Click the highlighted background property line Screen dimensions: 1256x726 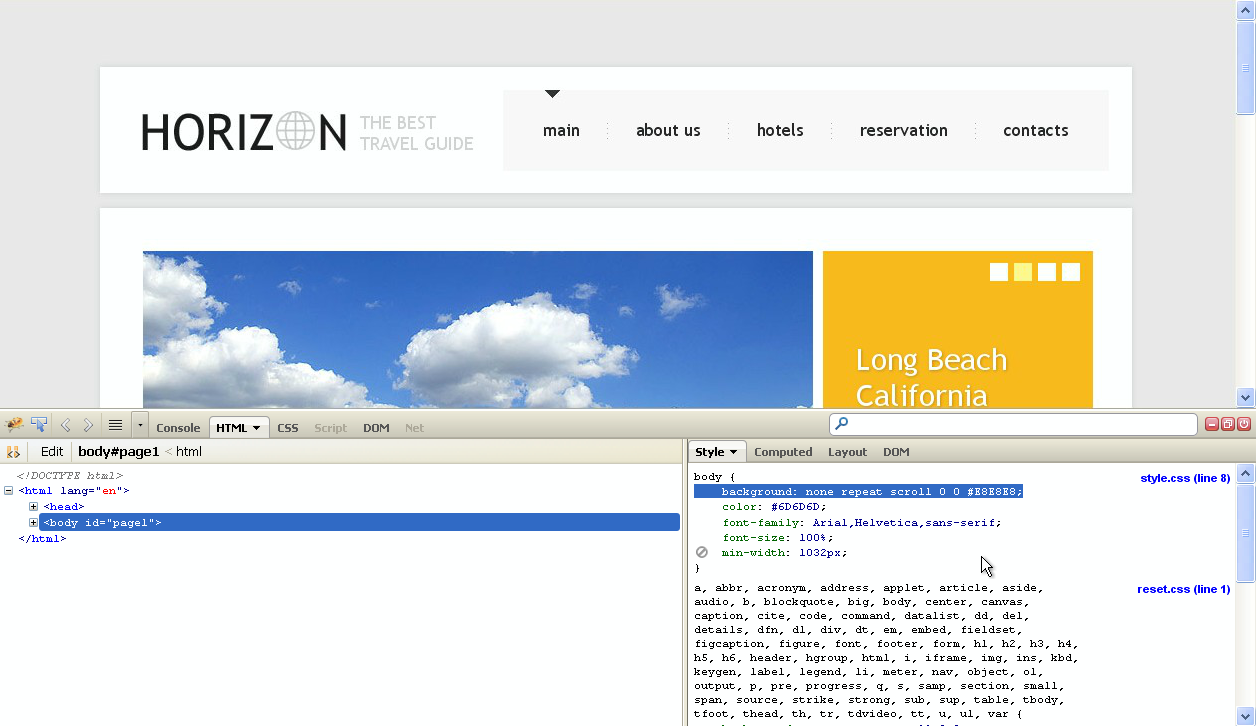click(x=858, y=492)
